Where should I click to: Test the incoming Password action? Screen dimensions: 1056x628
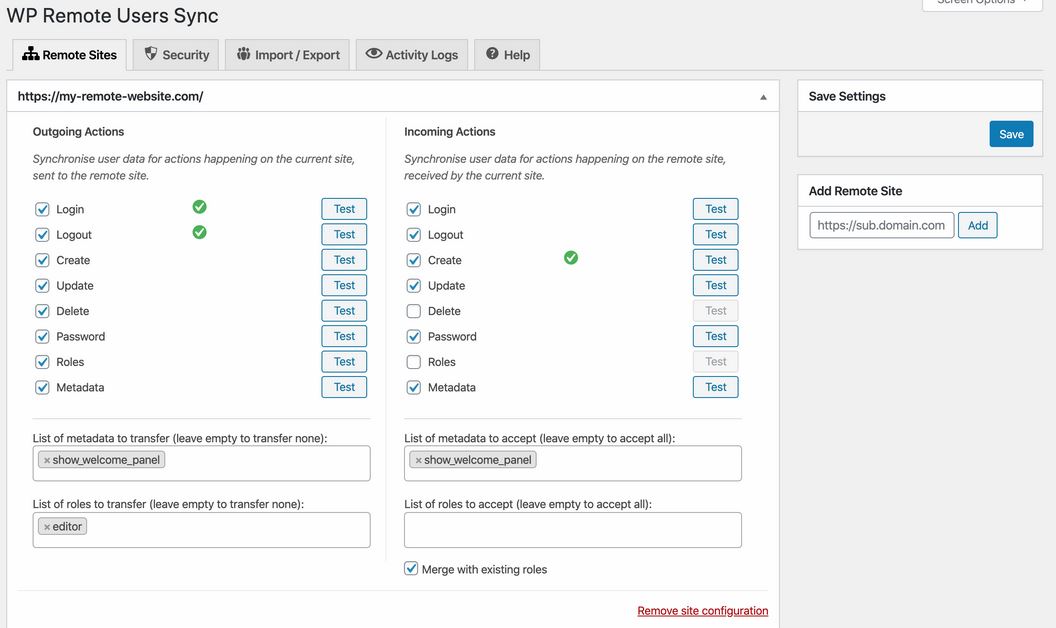(x=716, y=336)
